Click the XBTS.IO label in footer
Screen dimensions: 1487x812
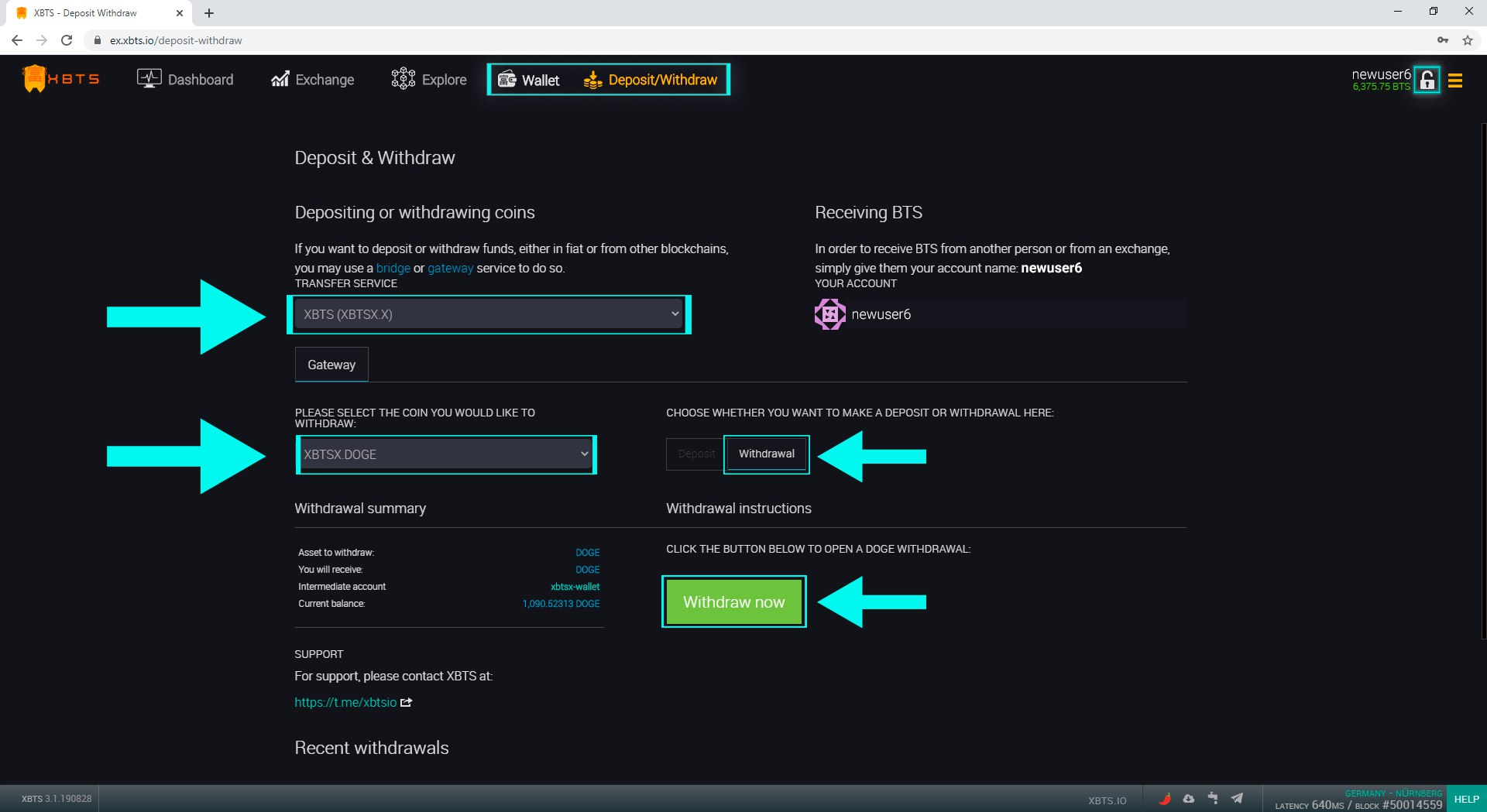pyautogui.click(x=1107, y=800)
